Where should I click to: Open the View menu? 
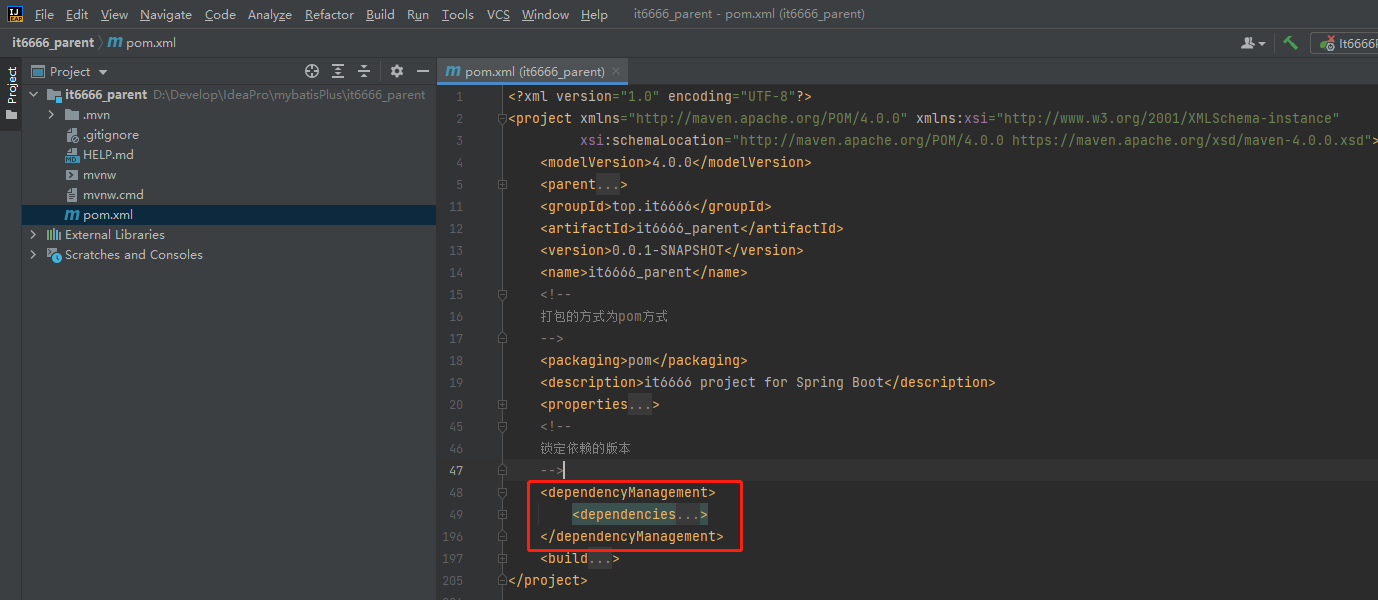(115, 15)
